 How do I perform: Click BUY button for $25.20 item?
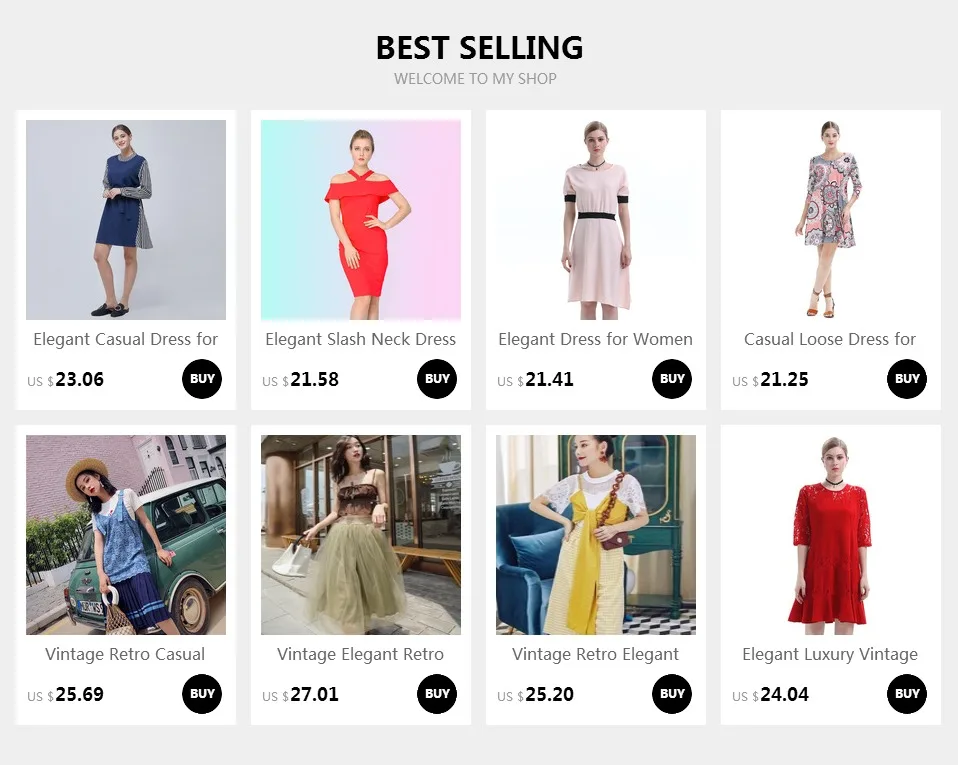672,694
